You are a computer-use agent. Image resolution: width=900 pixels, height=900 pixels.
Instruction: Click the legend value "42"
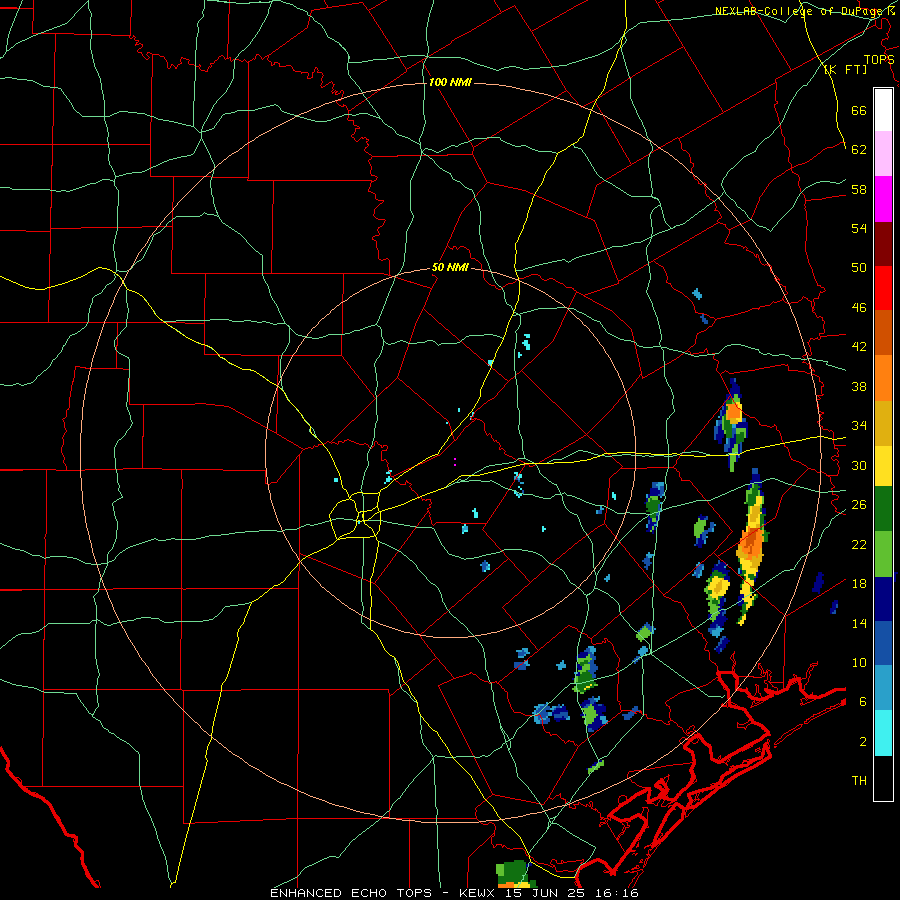859,347
